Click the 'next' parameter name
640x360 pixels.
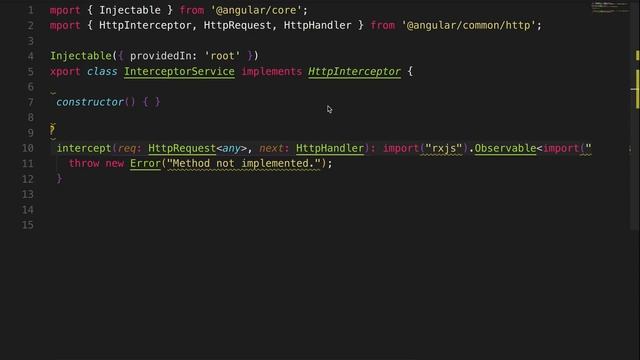pyautogui.click(x=271, y=148)
